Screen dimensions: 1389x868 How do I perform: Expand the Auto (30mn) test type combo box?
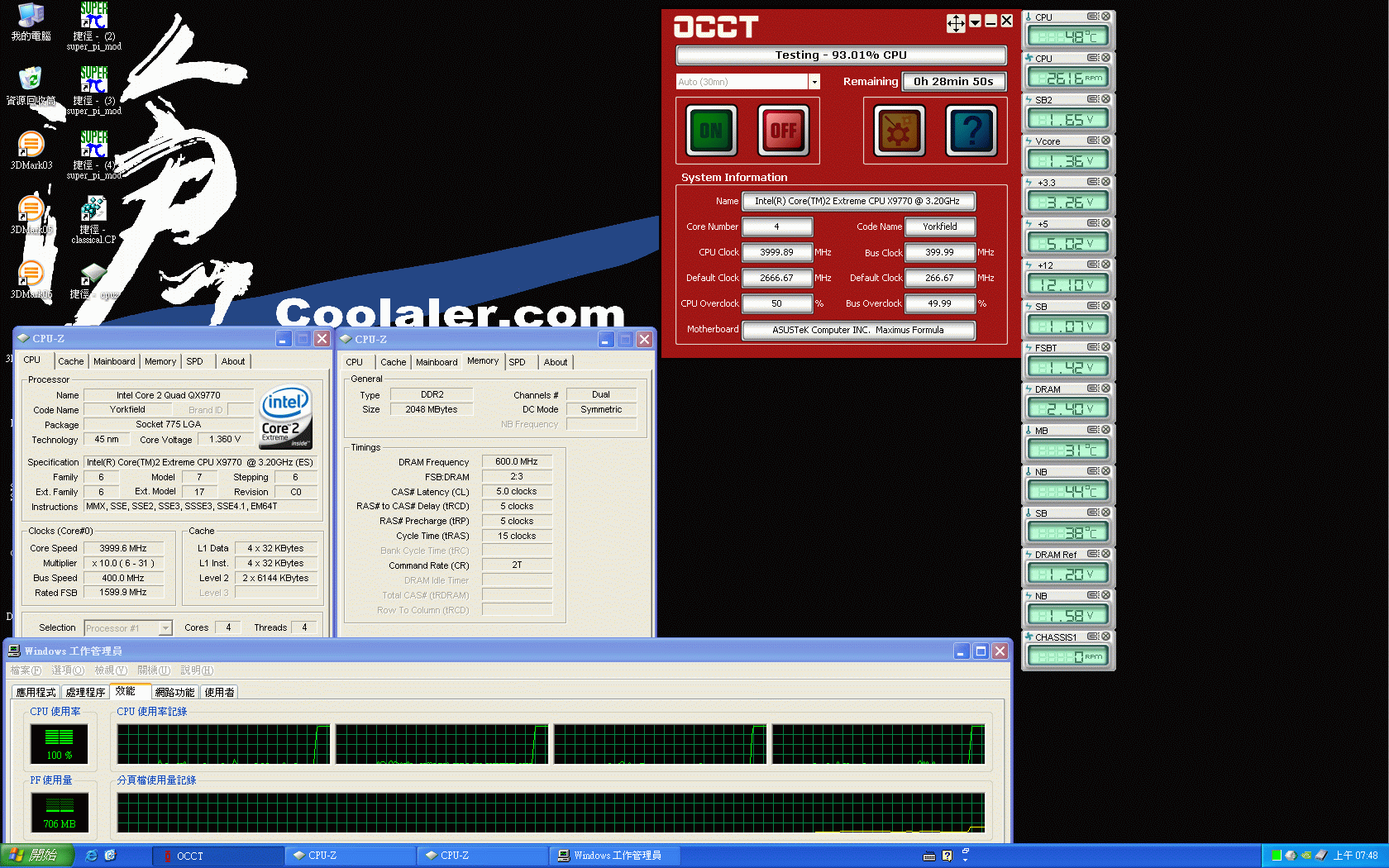(814, 82)
